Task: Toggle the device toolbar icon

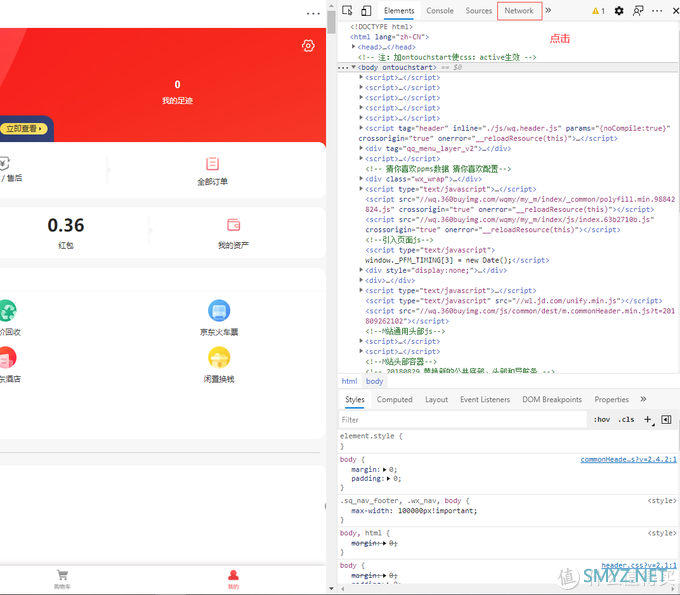Action: pyautogui.click(x=366, y=10)
